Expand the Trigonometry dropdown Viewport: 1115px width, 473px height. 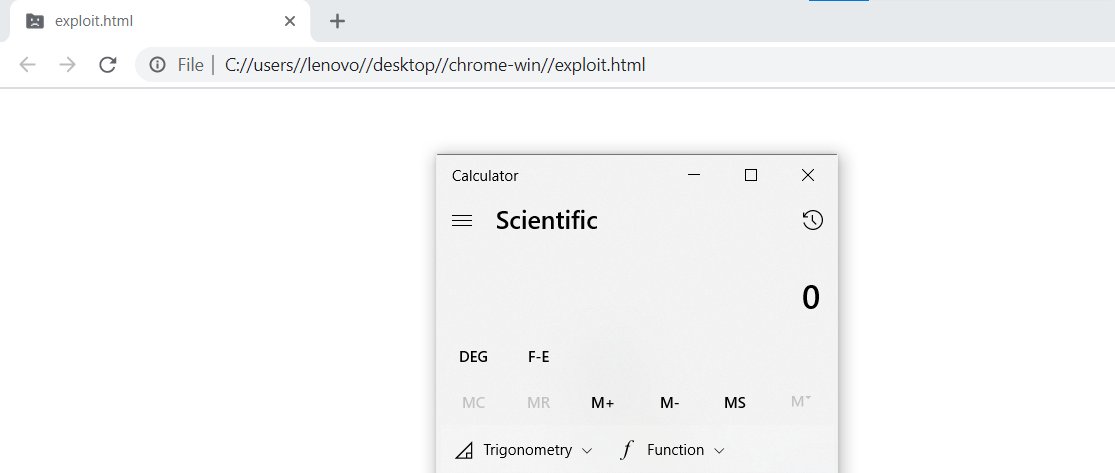(524, 450)
